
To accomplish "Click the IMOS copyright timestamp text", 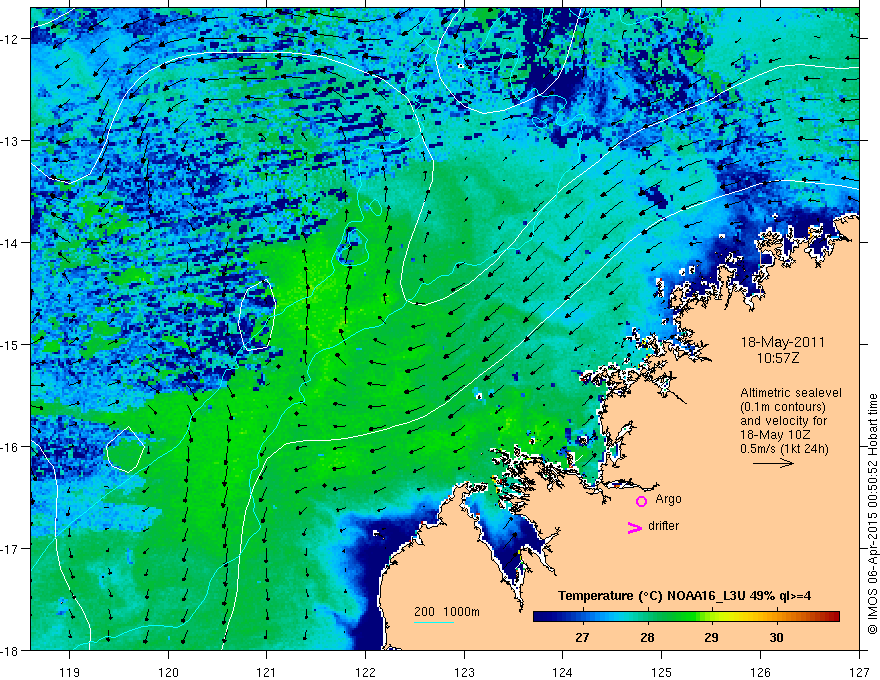I will [873, 513].
